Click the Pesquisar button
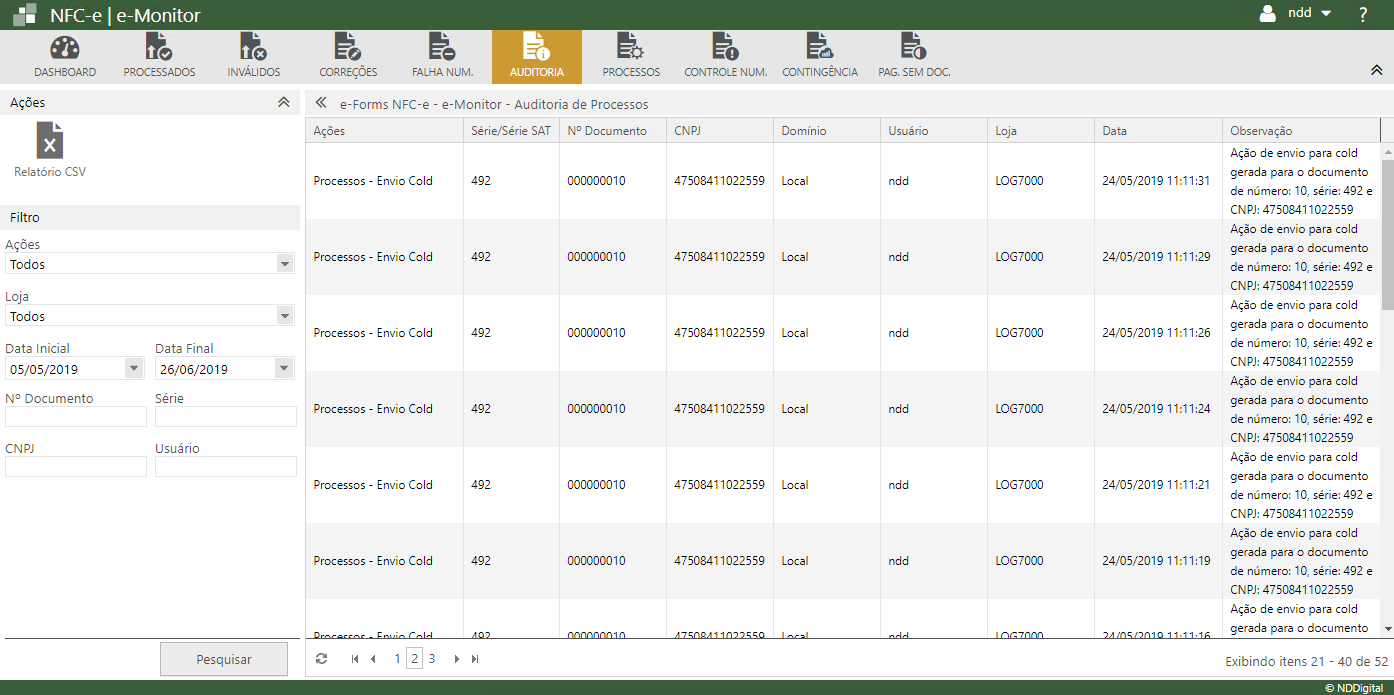1394x695 pixels. (224, 659)
